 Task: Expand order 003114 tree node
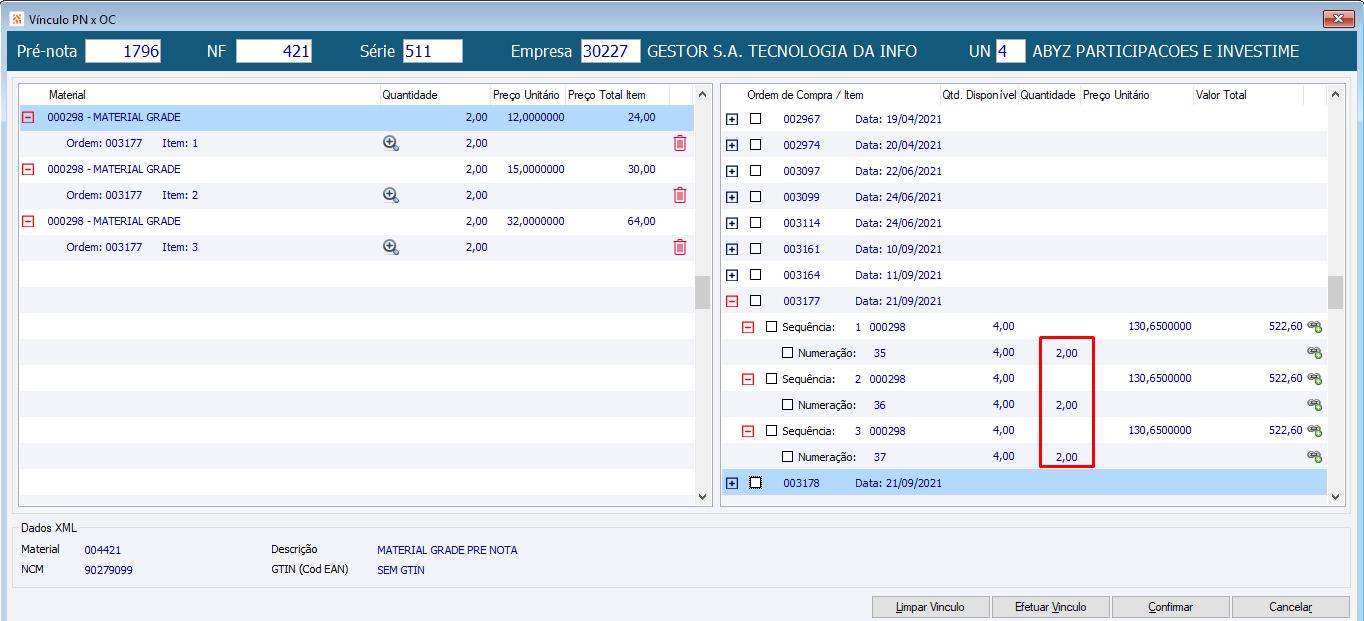732,223
